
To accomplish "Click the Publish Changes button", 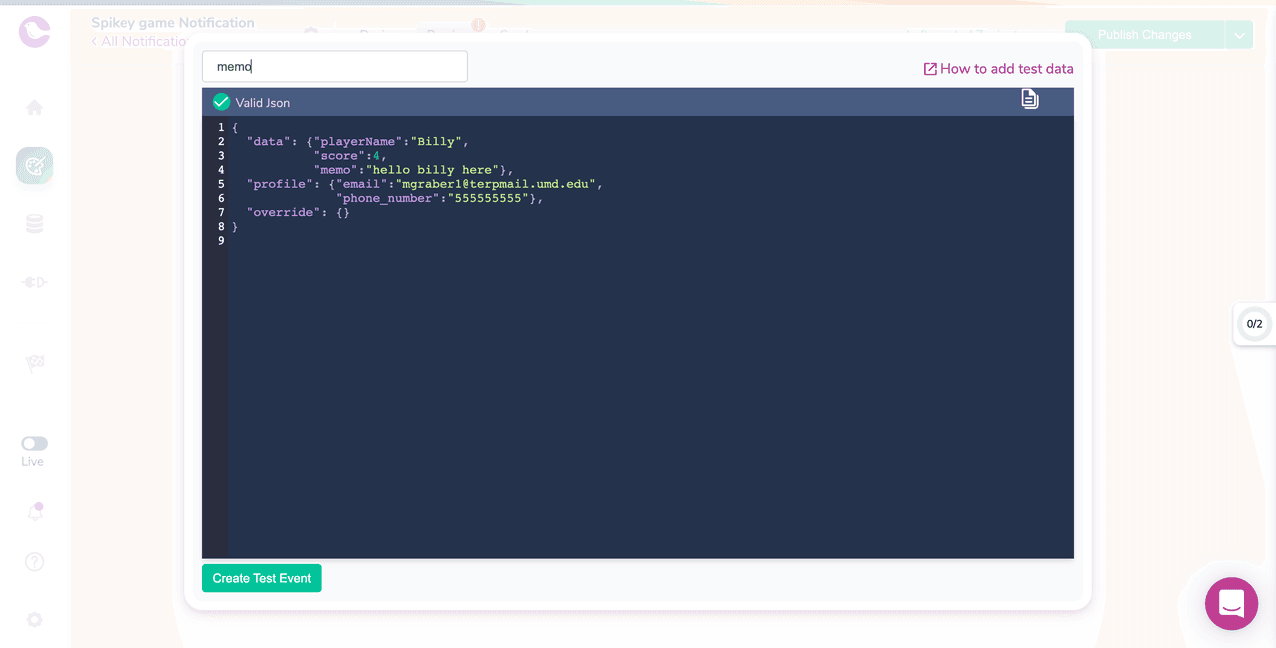I will tap(1145, 35).
